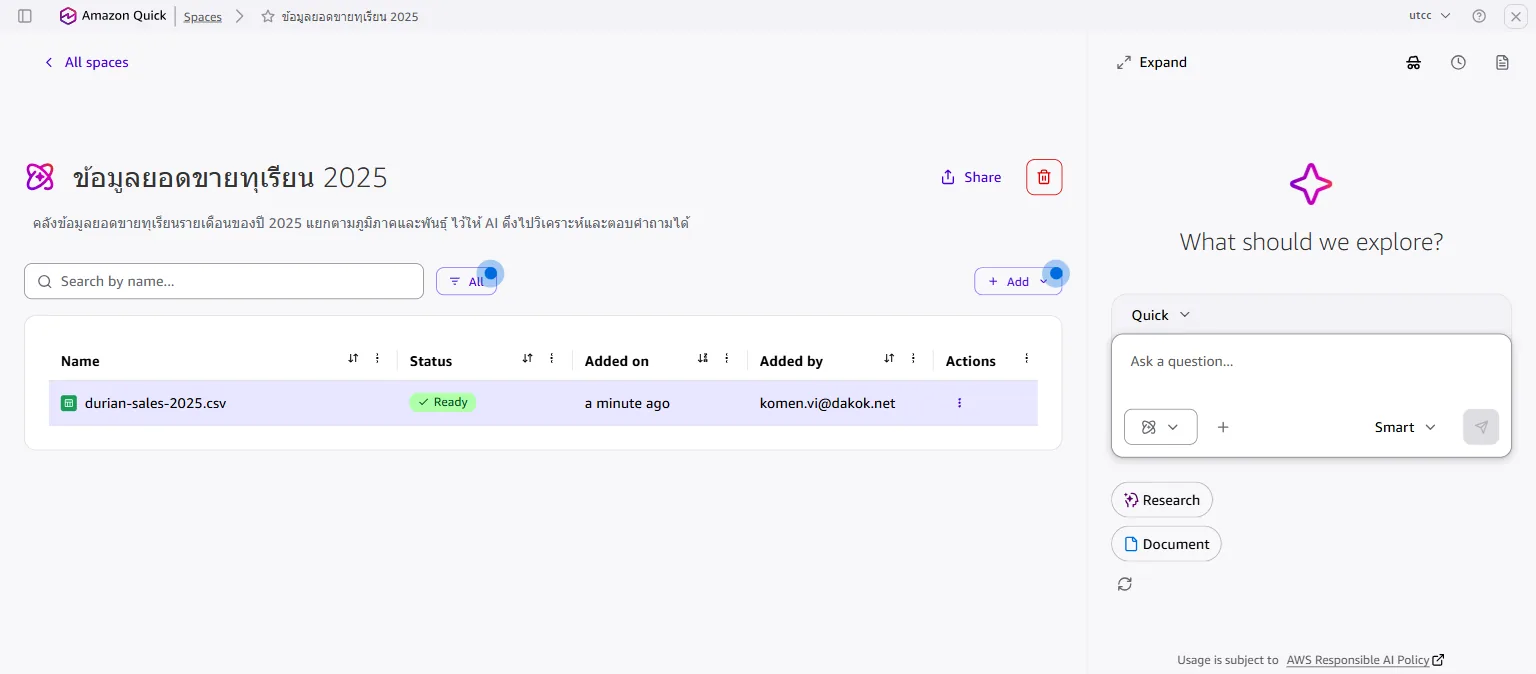The height and width of the screenshot is (674, 1536).
Task: Click the space atom icon beside title
Action: [40, 177]
